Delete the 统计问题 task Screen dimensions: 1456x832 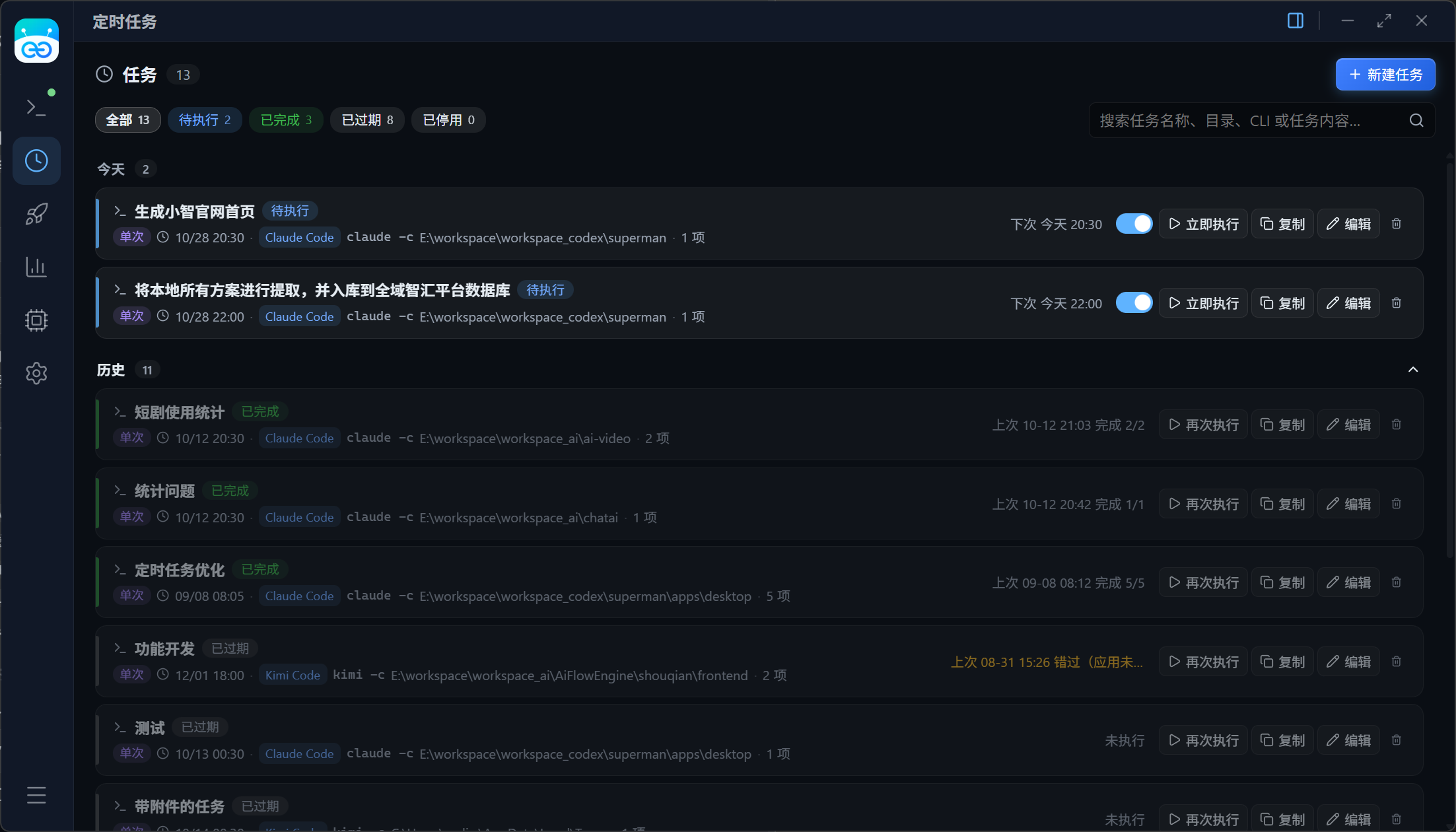1397,504
